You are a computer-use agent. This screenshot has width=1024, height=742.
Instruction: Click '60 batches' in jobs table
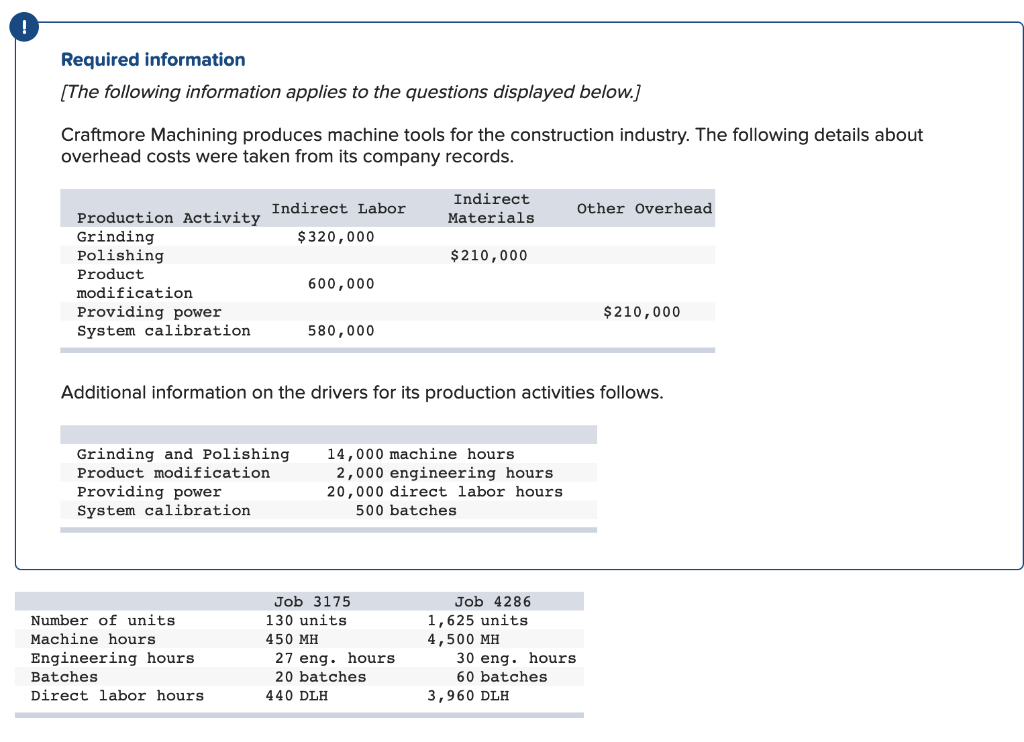[502, 677]
